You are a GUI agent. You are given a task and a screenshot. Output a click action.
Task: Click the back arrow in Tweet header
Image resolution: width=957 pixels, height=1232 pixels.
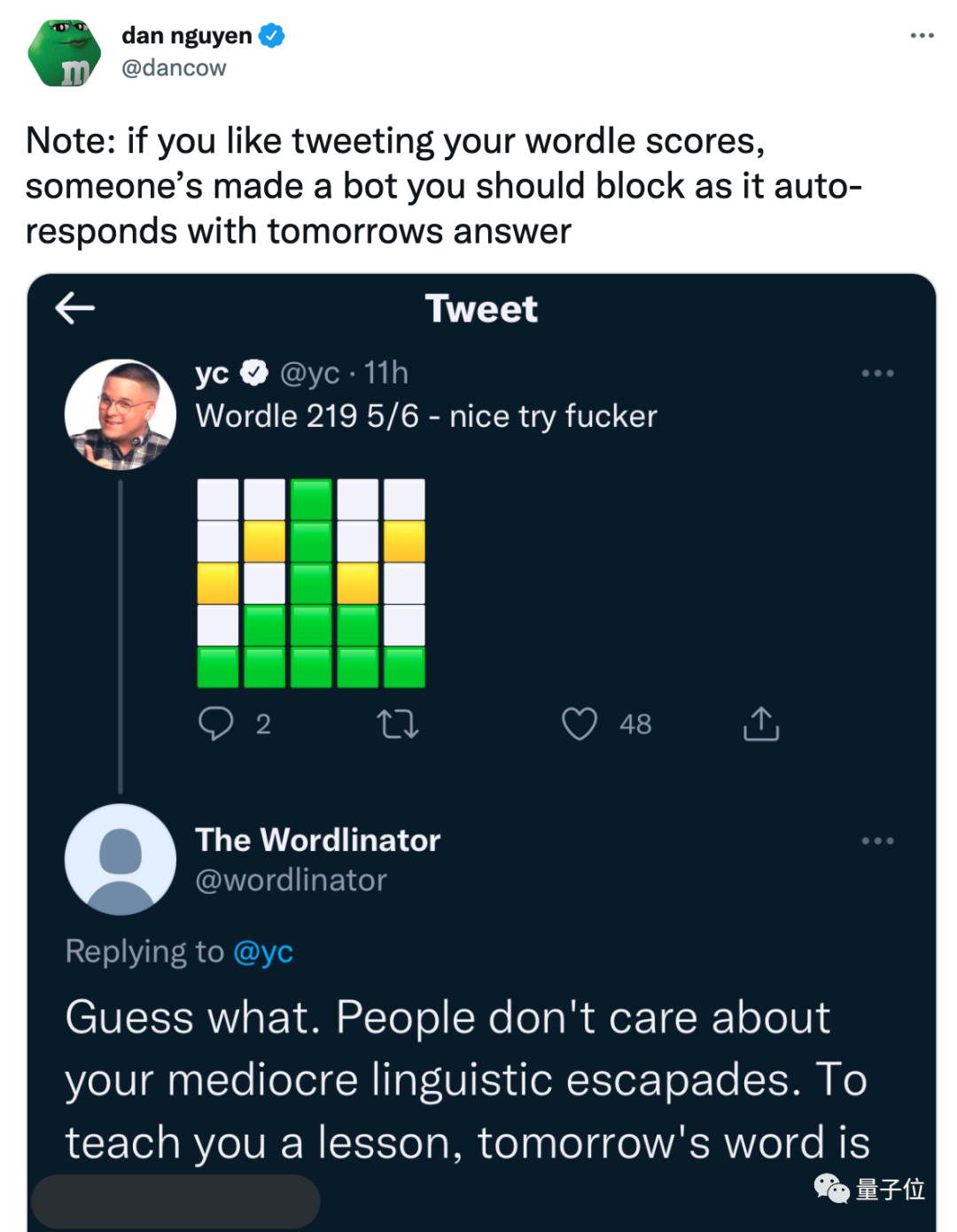[74, 308]
